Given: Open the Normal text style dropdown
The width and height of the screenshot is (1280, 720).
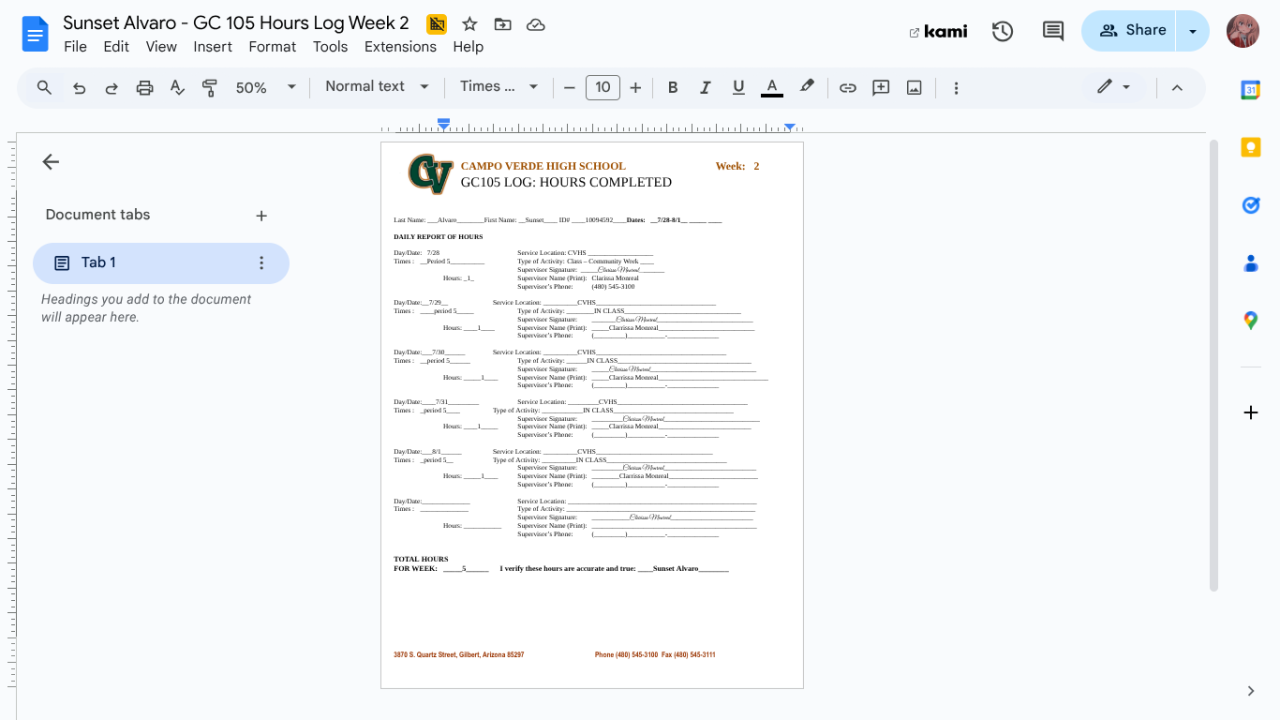Looking at the screenshot, I should tap(377, 87).
